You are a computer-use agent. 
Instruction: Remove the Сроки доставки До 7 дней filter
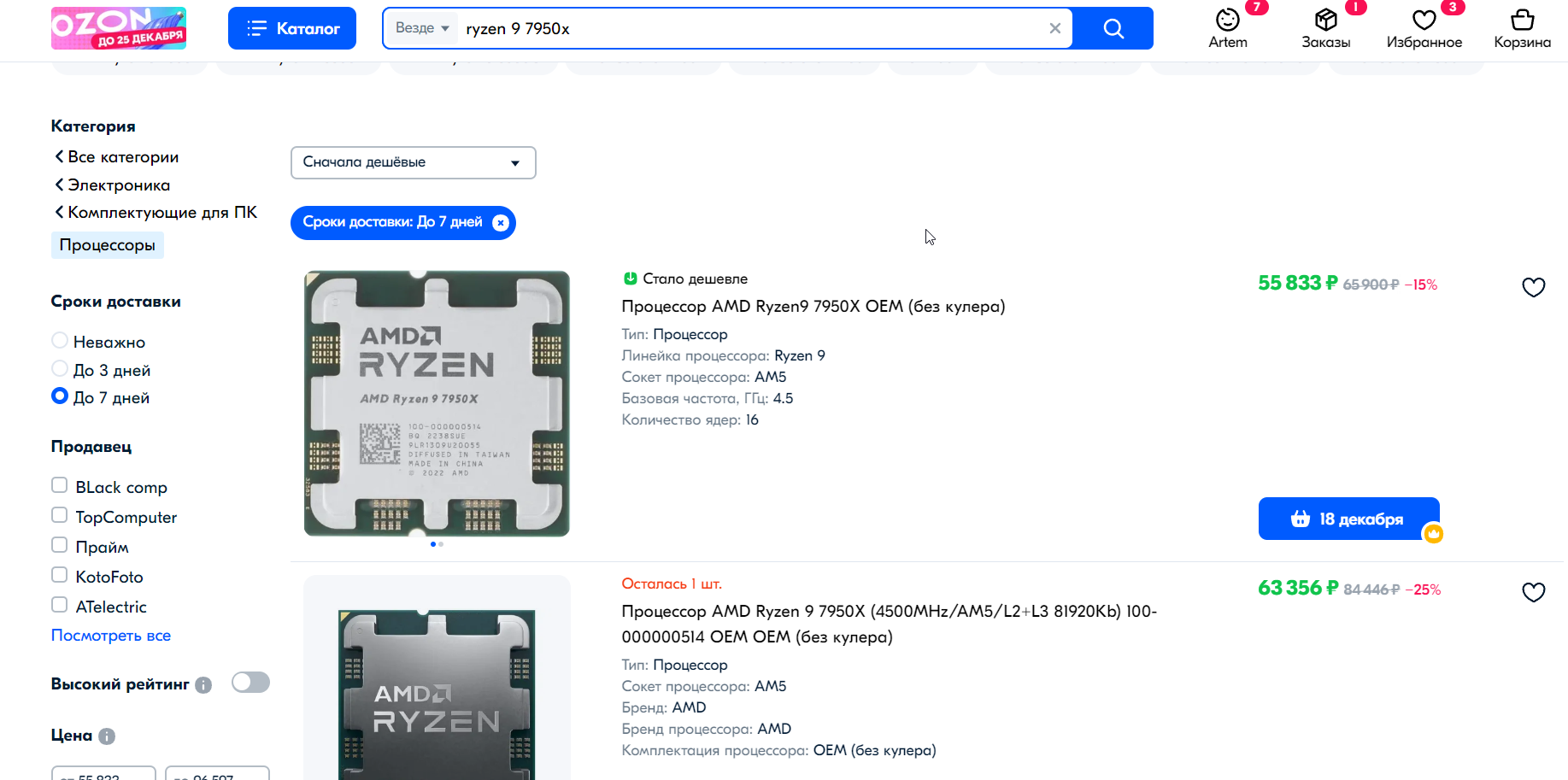coord(501,223)
